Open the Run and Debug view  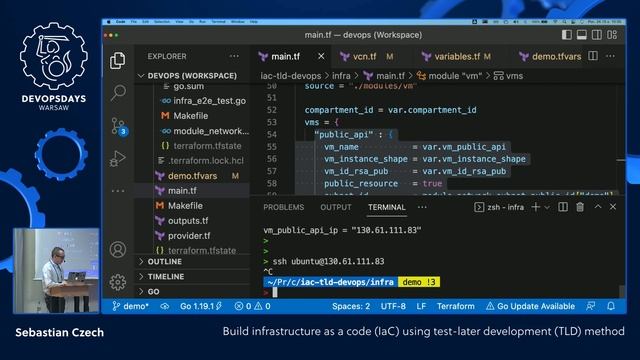click(118, 158)
